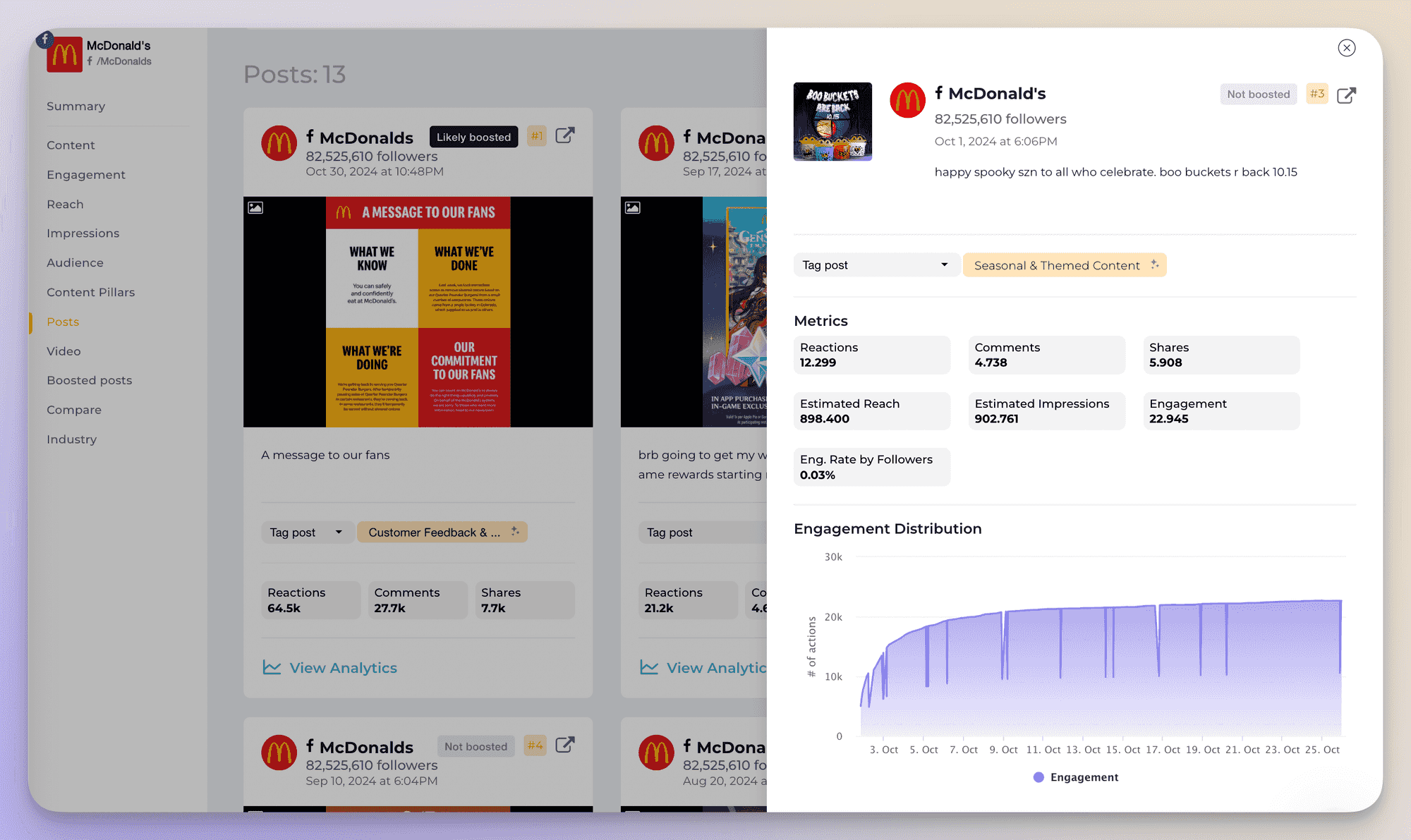Click Not boosted badge on Sep 10 post

coord(476,746)
